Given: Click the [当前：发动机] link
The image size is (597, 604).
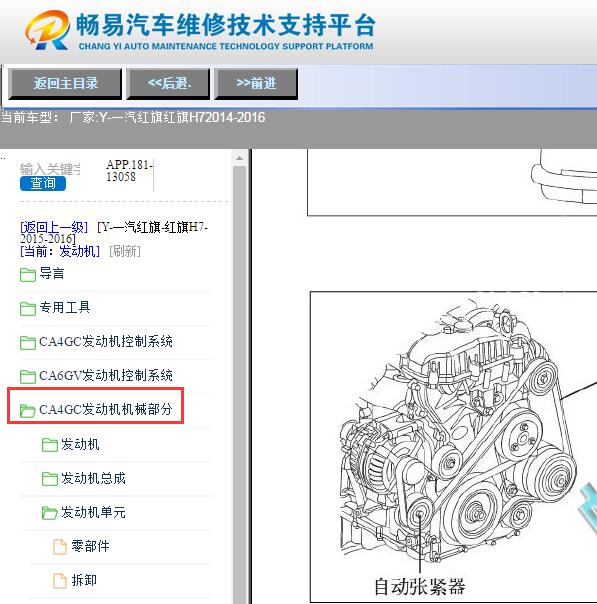Looking at the screenshot, I should pyautogui.click(x=60, y=251).
